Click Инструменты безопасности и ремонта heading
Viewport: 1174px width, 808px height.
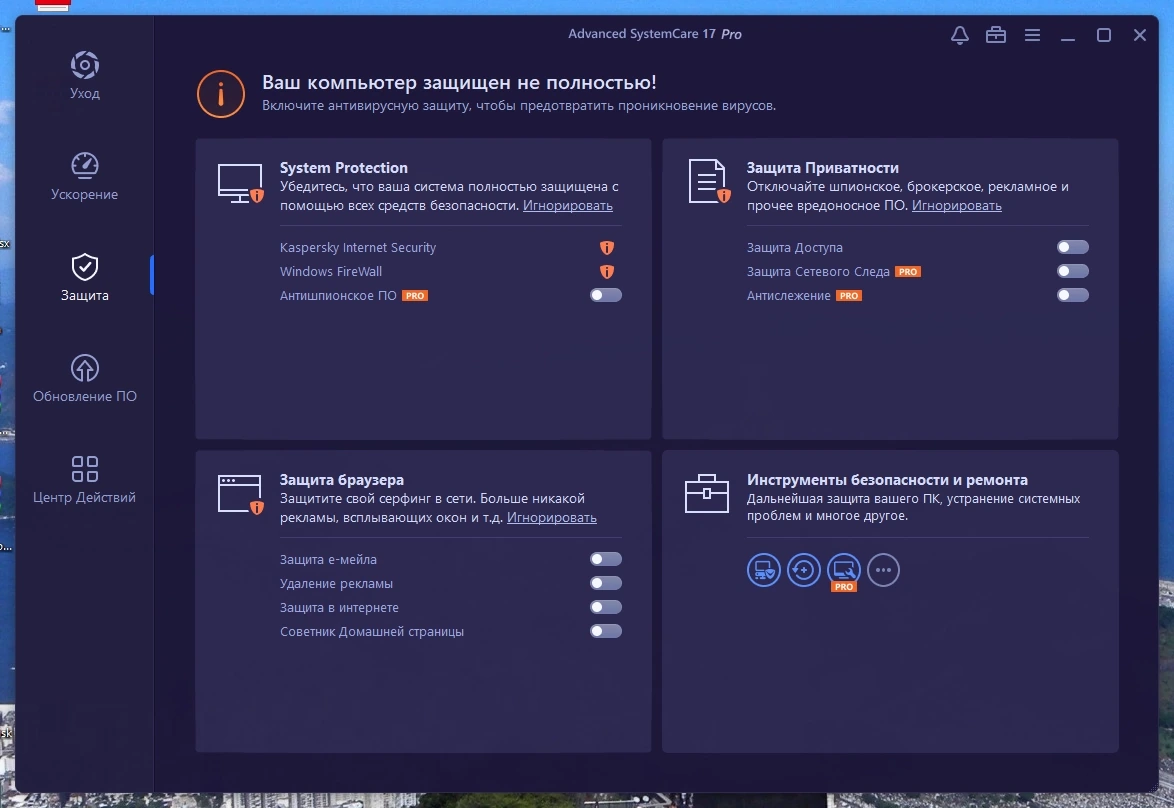click(887, 479)
